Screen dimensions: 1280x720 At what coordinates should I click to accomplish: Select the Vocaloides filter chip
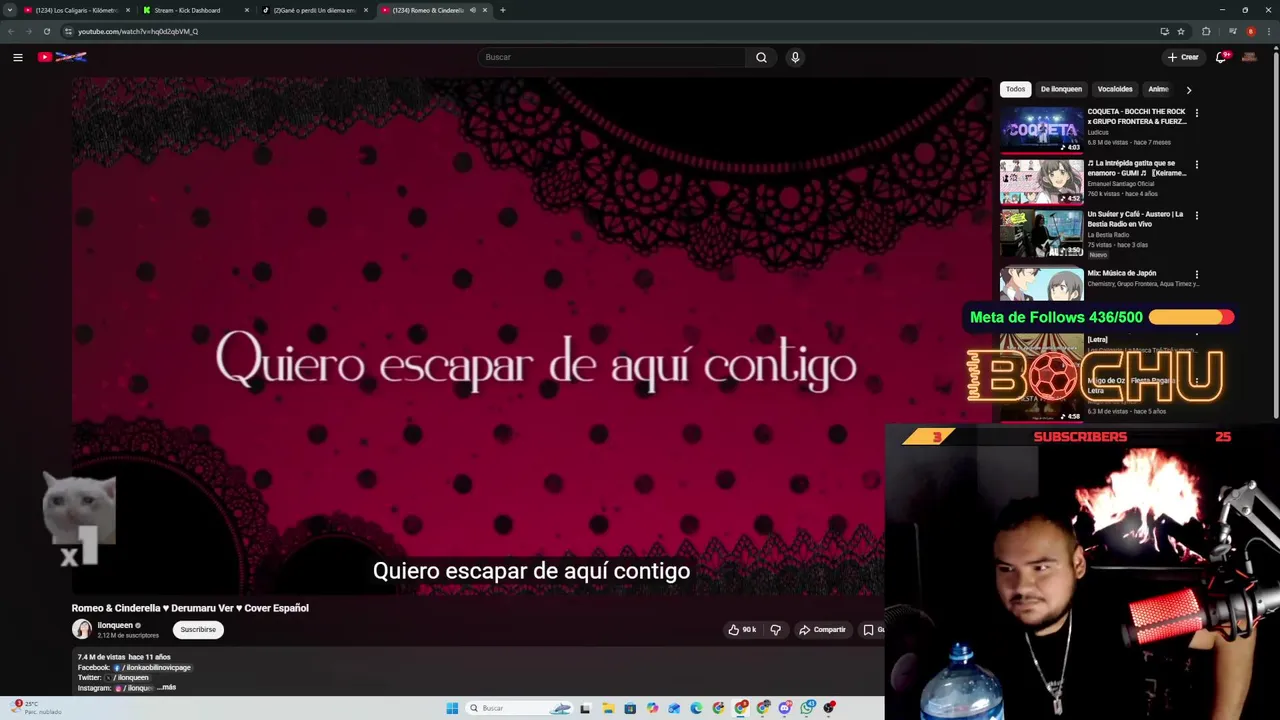pos(1115,89)
